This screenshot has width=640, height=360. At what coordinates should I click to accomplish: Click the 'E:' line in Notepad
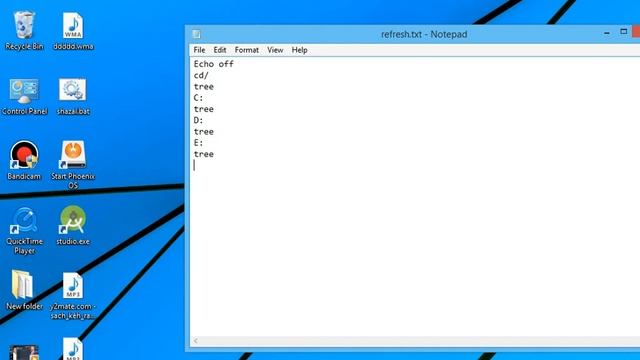198,143
